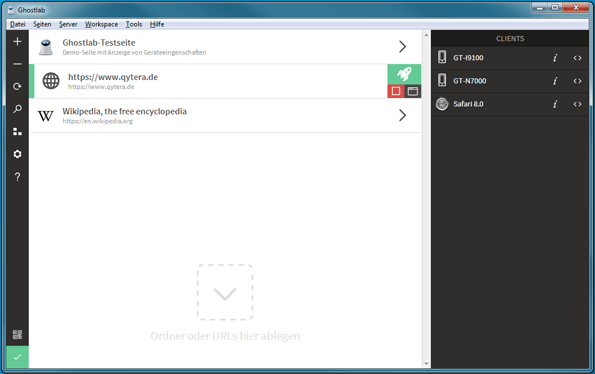Show info for GT-N7000 client
The image size is (595, 374).
[x=555, y=81]
